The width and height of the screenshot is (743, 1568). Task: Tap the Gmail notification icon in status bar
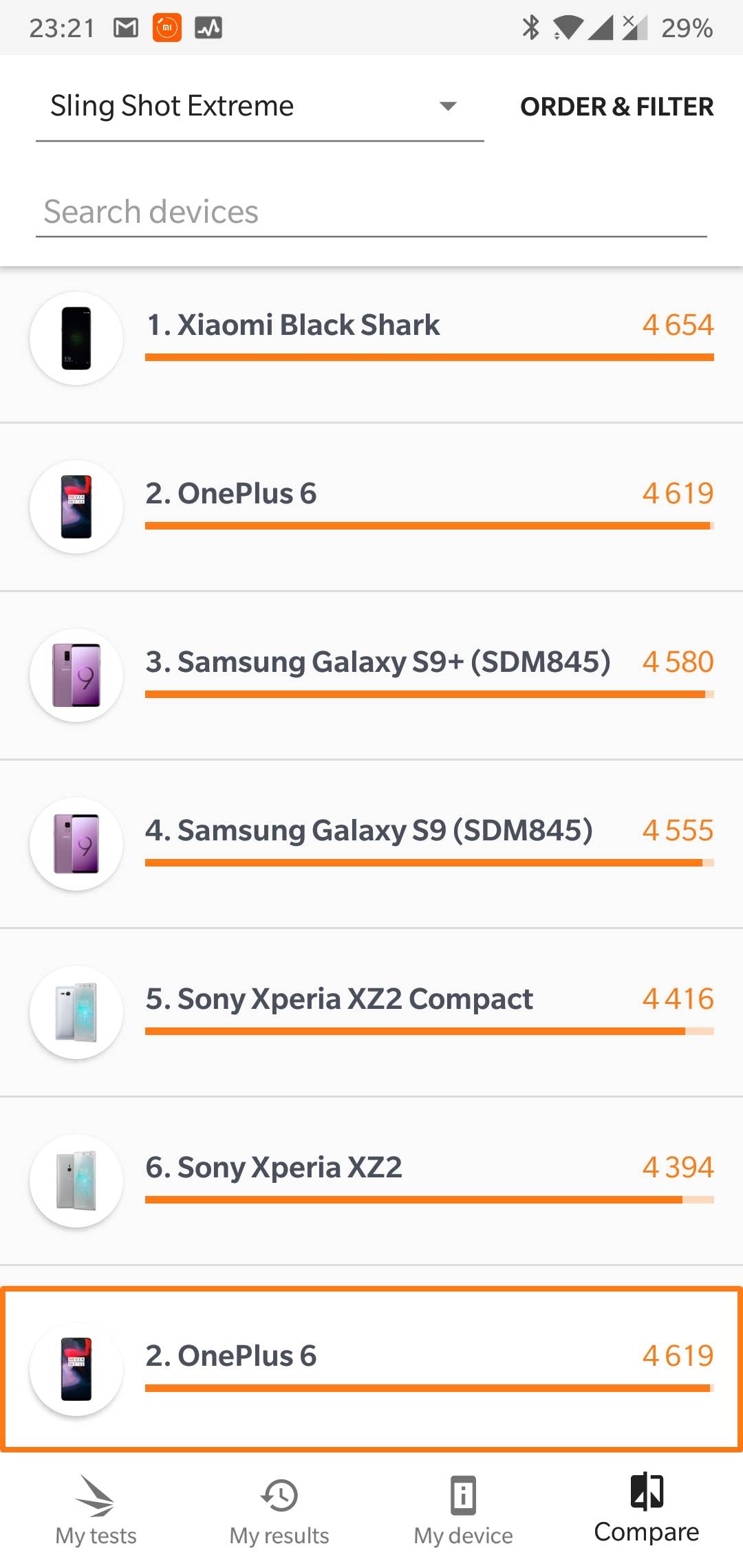click(126, 28)
